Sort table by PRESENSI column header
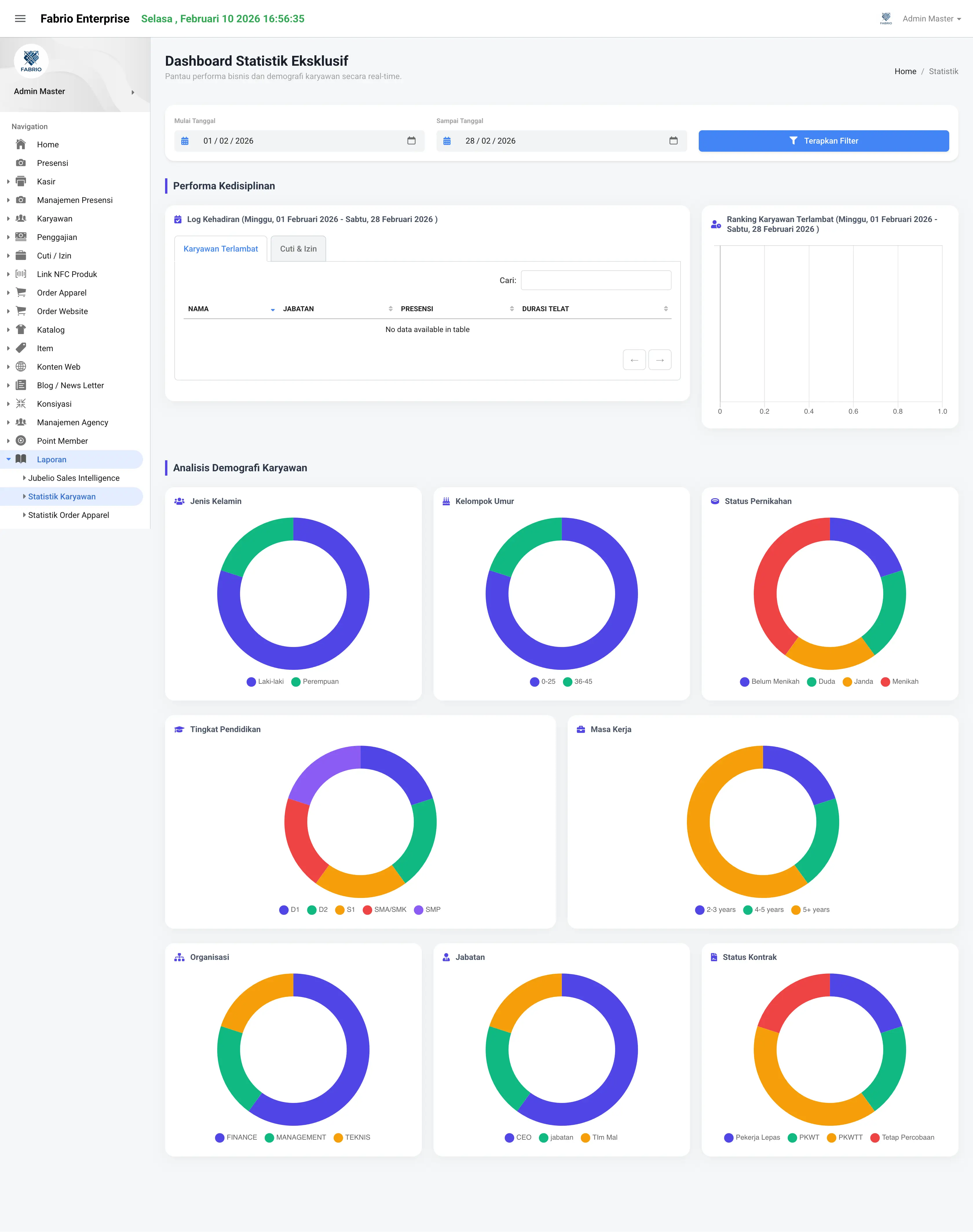973x1232 pixels. pyautogui.click(x=456, y=309)
